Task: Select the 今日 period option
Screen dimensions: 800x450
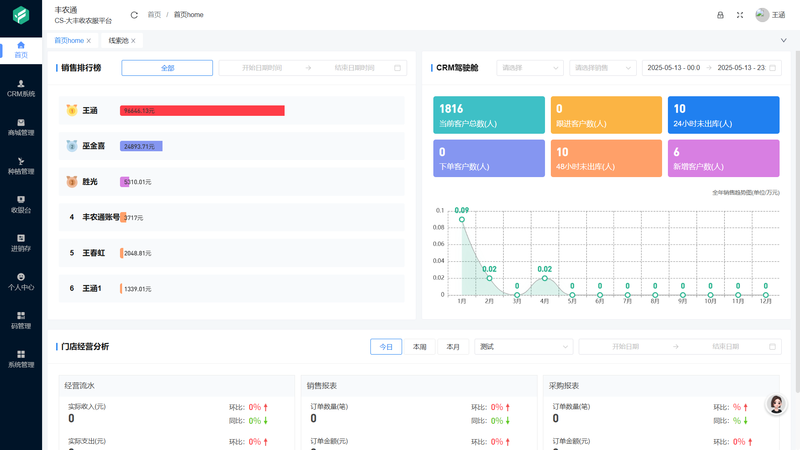Action: tap(386, 346)
